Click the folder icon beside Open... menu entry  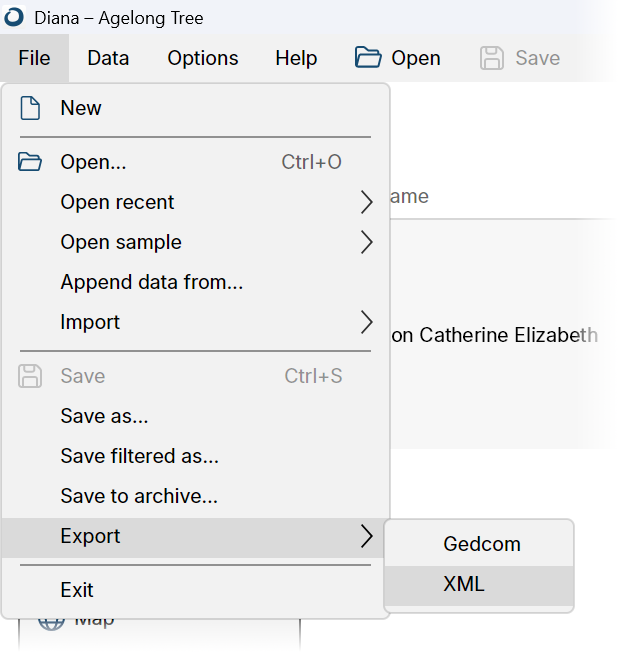pyautogui.click(x=30, y=162)
